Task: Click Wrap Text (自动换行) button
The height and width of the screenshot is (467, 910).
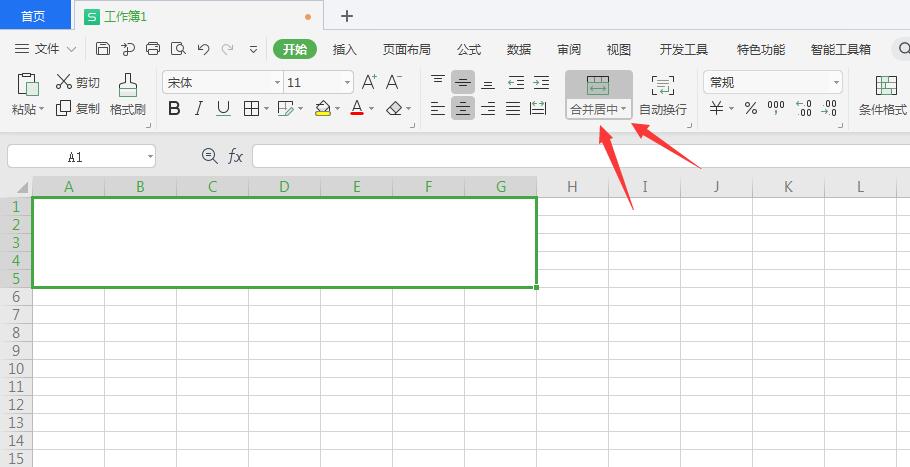Action: [x=663, y=95]
